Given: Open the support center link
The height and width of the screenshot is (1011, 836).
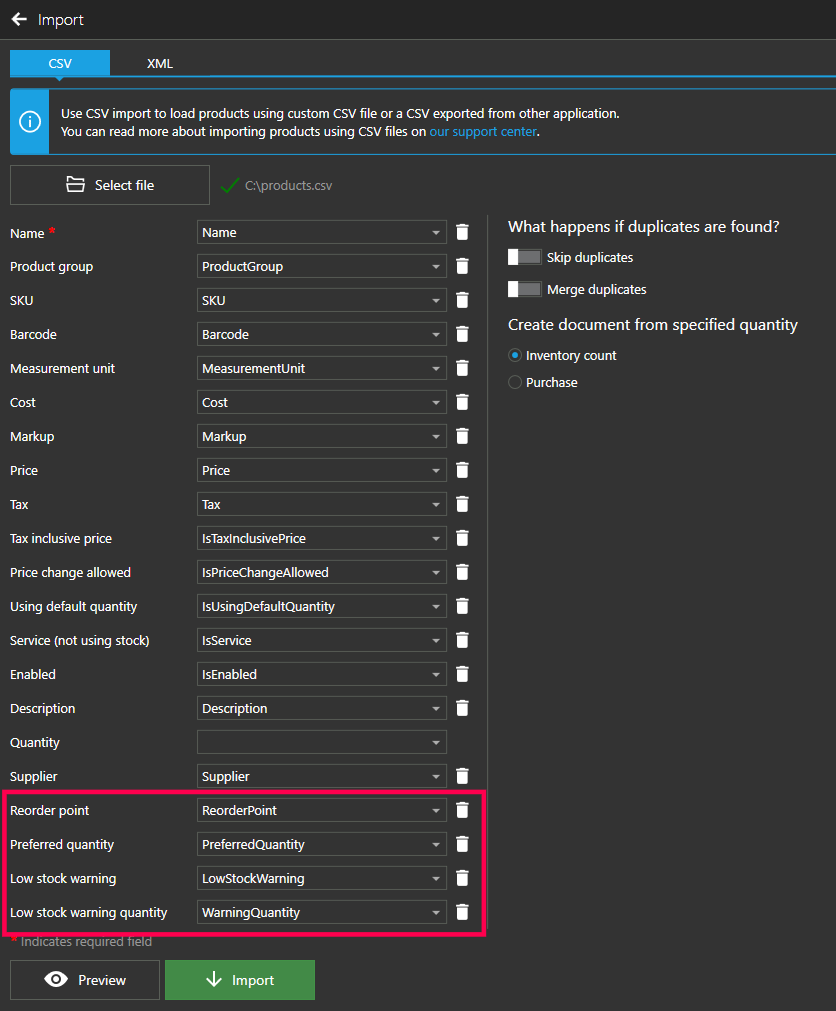Looking at the screenshot, I should pos(483,131).
